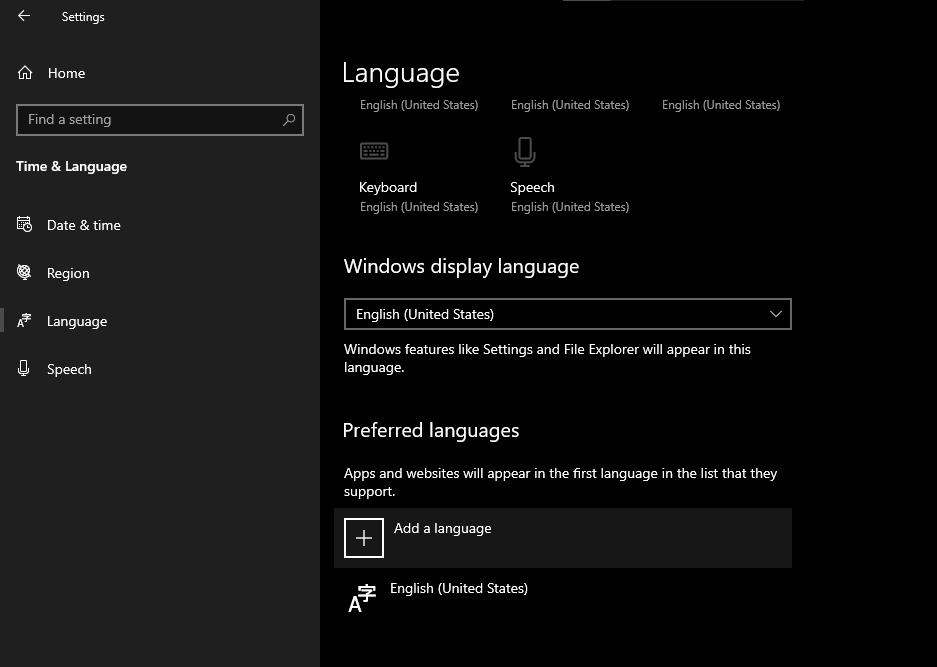Click the Region globe icon in sidebar
Image resolution: width=937 pixels, height=667 pixels.
click(x=23, y=272)
